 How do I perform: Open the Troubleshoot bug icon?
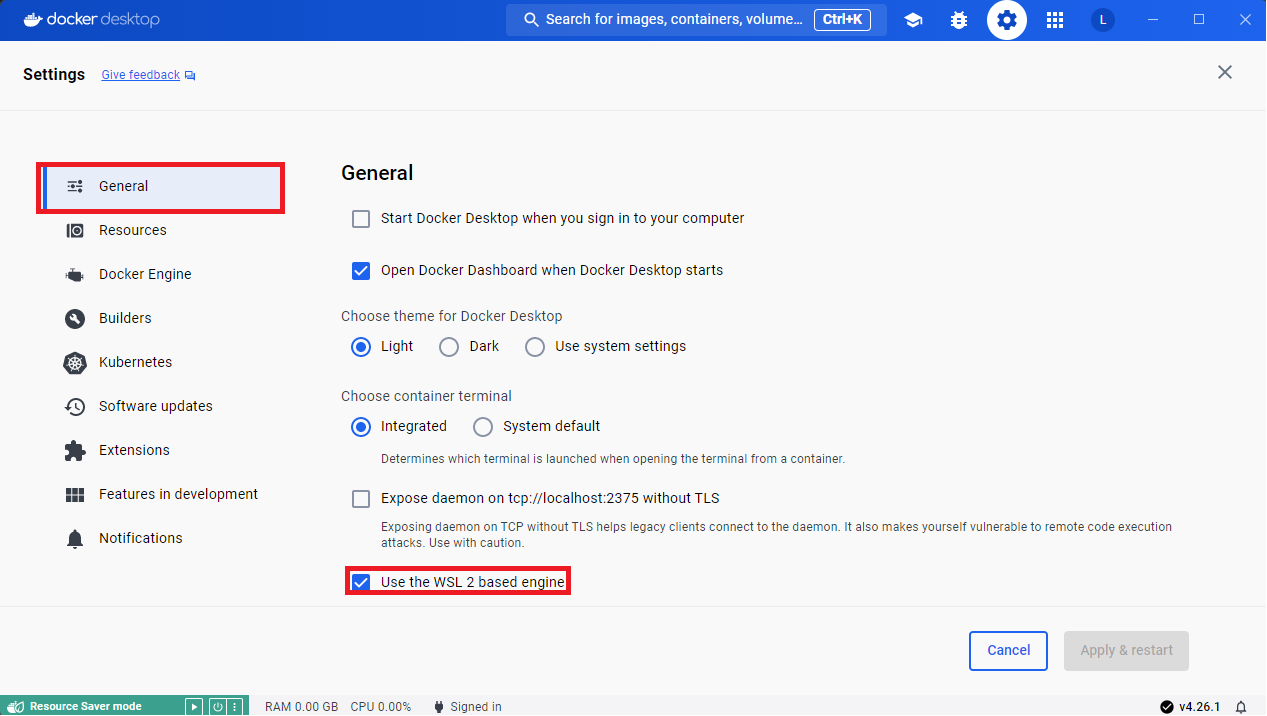click(x=959, y=20)
